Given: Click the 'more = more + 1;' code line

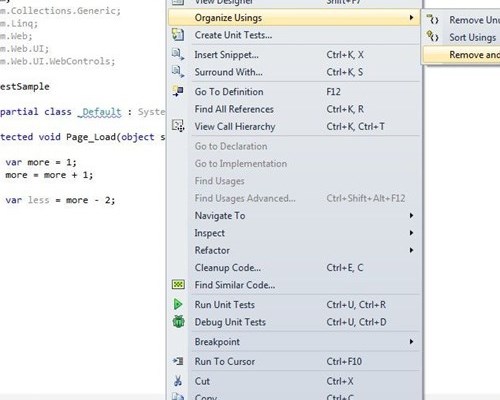Looking at the screenshot, I should pos(49,175).
